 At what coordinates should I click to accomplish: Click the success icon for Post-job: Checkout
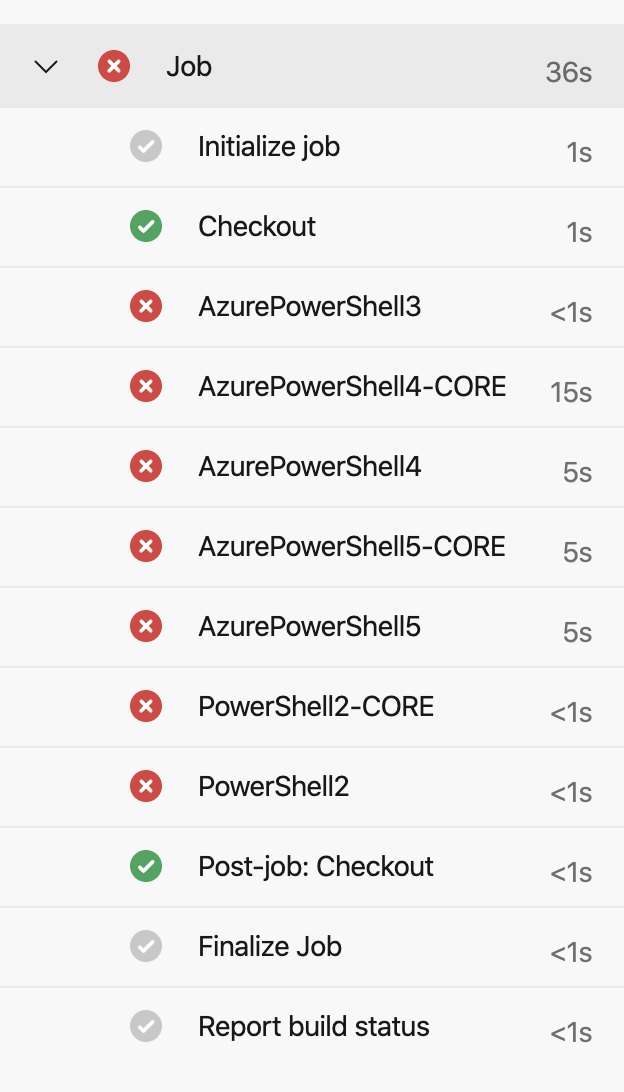pos(146,866)
